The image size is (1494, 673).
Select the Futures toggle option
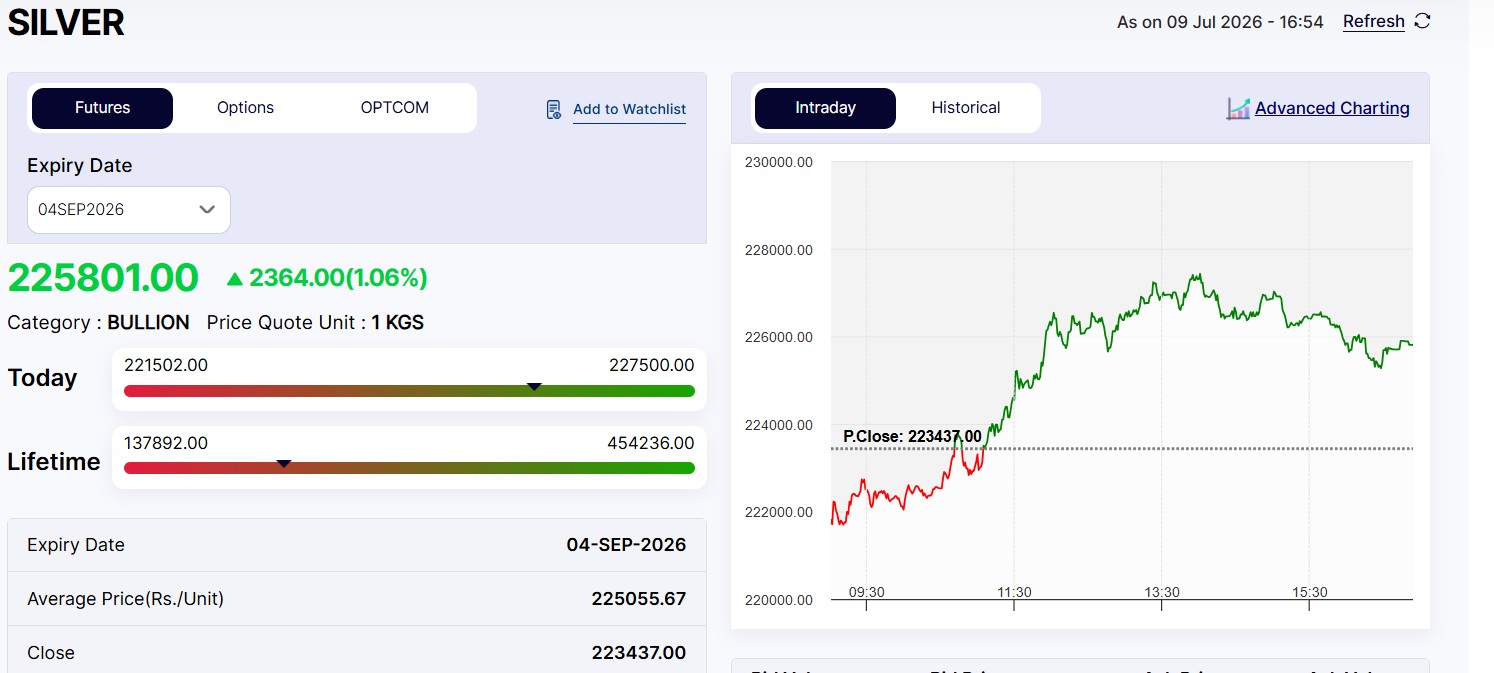(102, 108)
